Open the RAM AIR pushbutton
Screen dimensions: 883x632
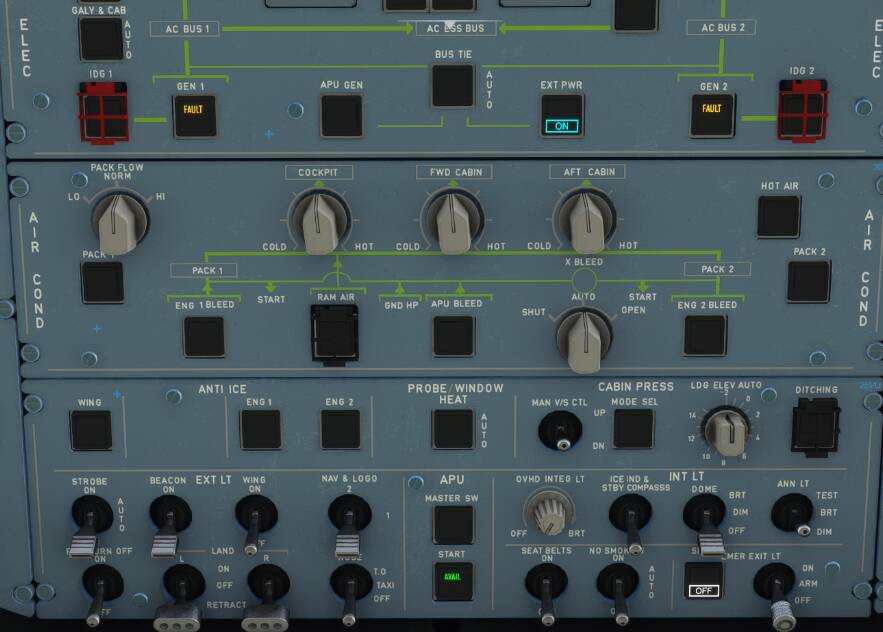pyautogui.click(x=333, y=332)
